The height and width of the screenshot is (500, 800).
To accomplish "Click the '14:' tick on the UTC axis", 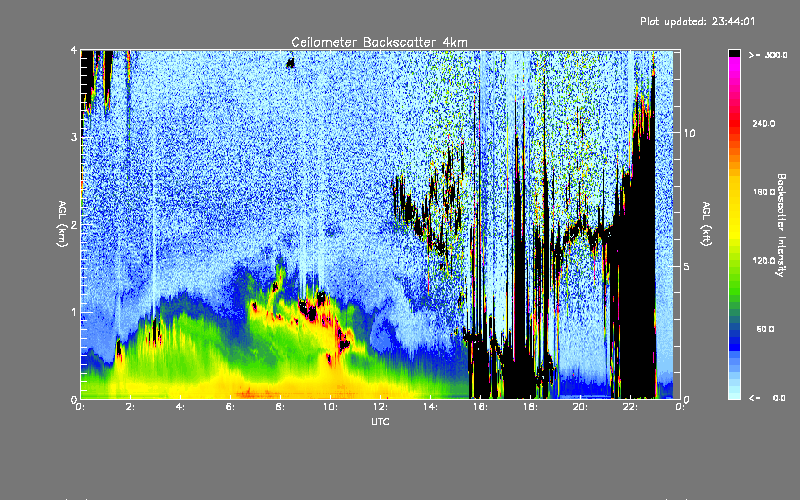I will click(x=430, y=407).
